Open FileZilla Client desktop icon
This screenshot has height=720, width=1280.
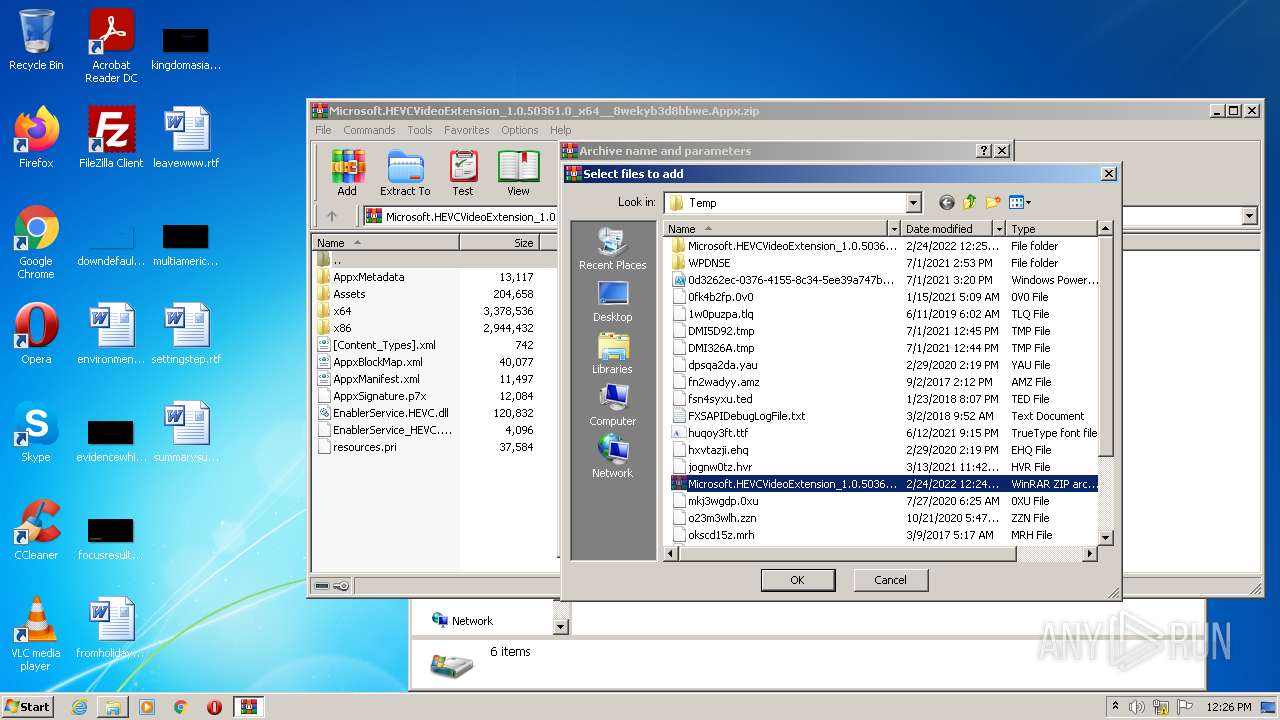(x=111, y=137)
